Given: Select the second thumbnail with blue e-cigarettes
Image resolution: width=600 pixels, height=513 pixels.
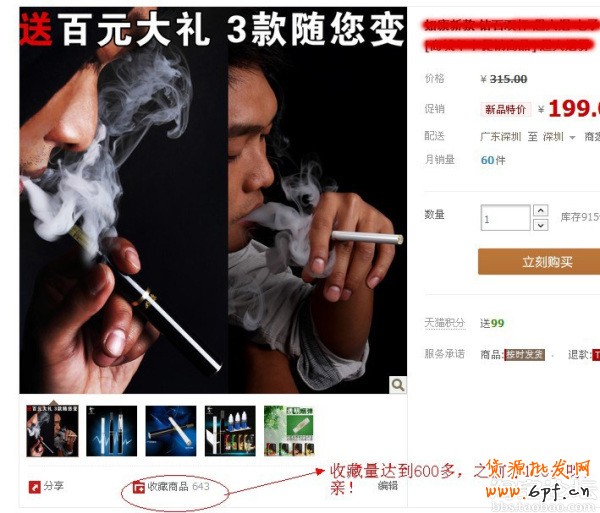Looking at the screenshot, I should [x=111, y=431].
